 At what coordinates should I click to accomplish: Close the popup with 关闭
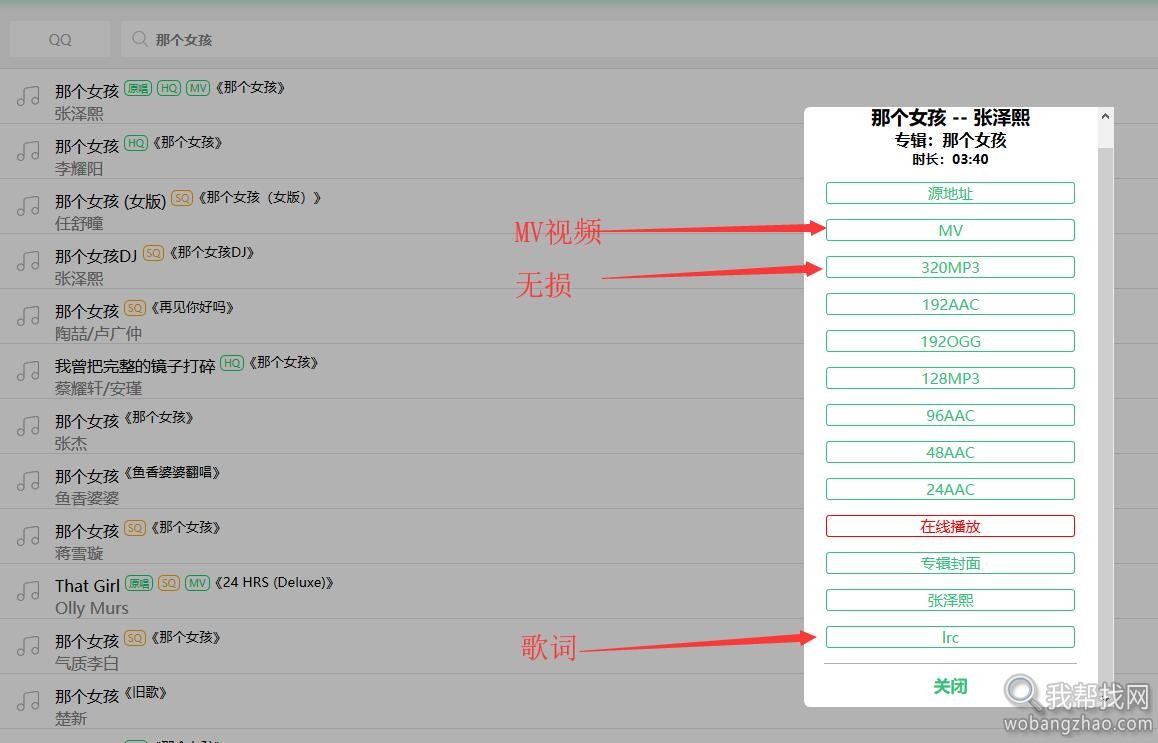pyautogui.click(x=950, y=686)
